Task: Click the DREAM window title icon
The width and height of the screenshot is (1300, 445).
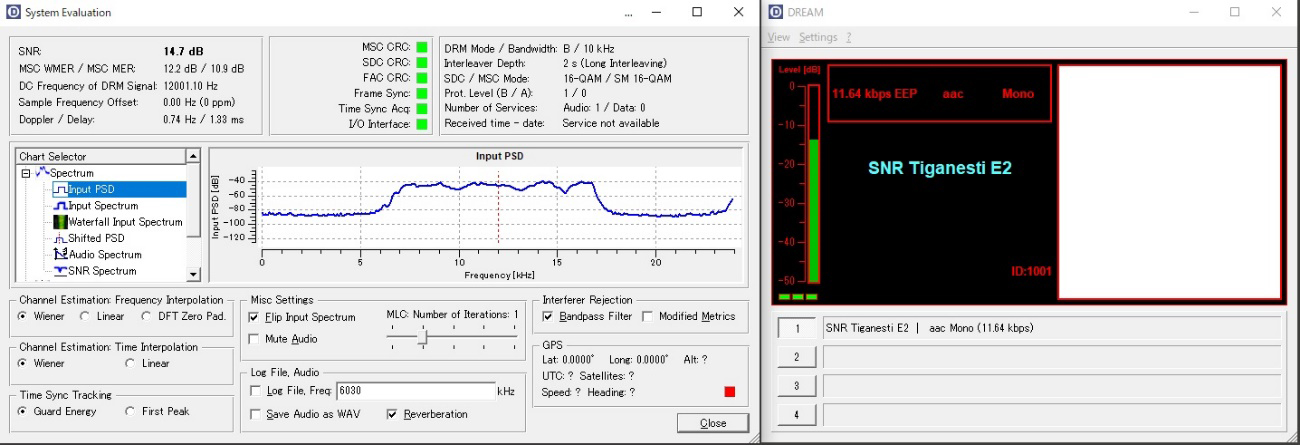Action: (x=776, y=12)
